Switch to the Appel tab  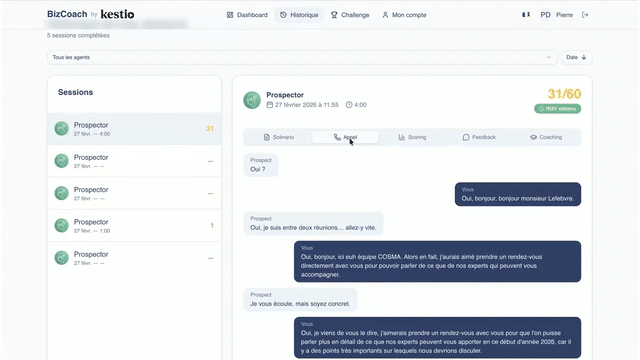point(345,138)
